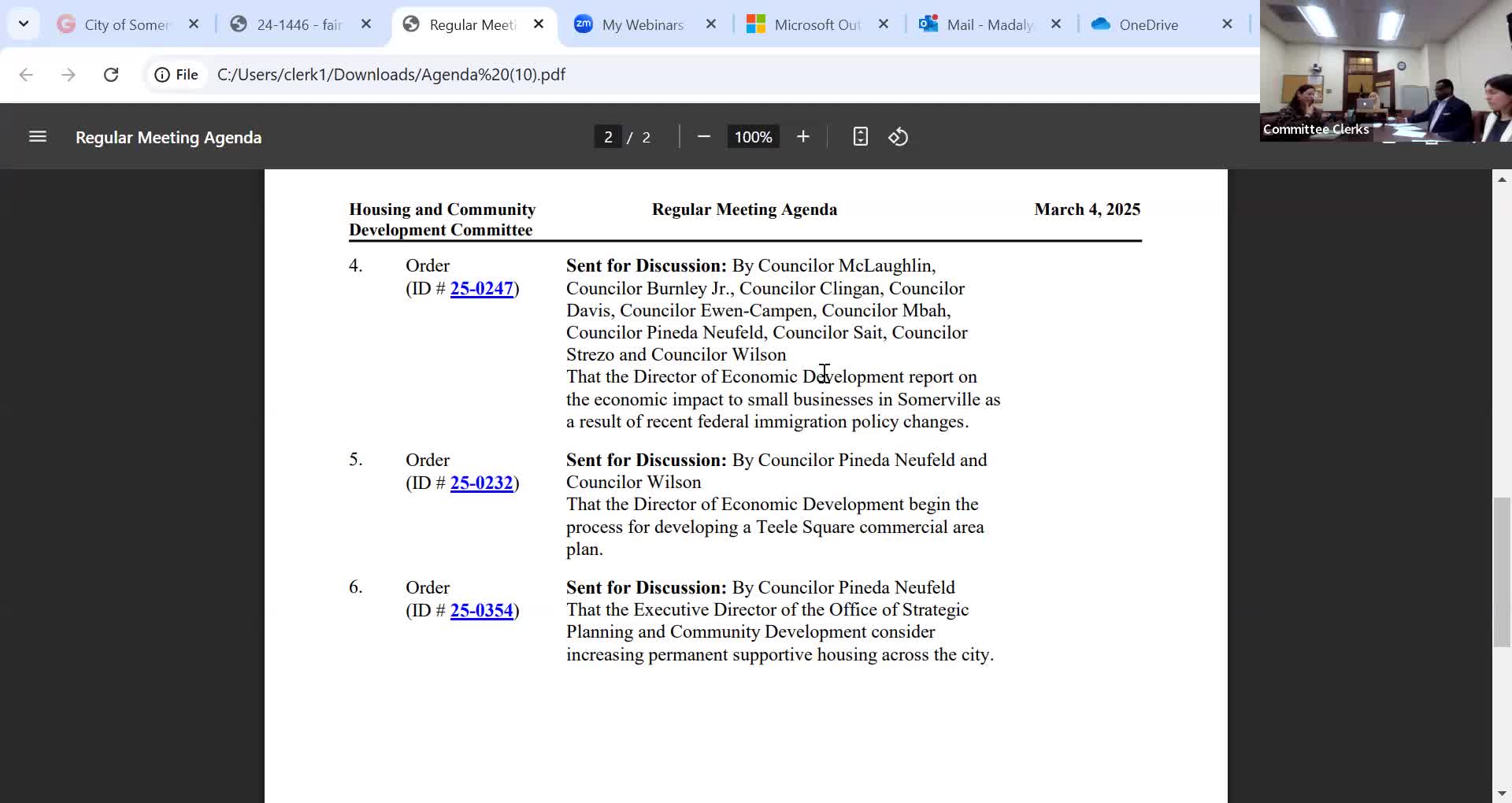The image size is (1512, 803).
Task: Zoom out with the minus icon
Action: click(704, 137)
